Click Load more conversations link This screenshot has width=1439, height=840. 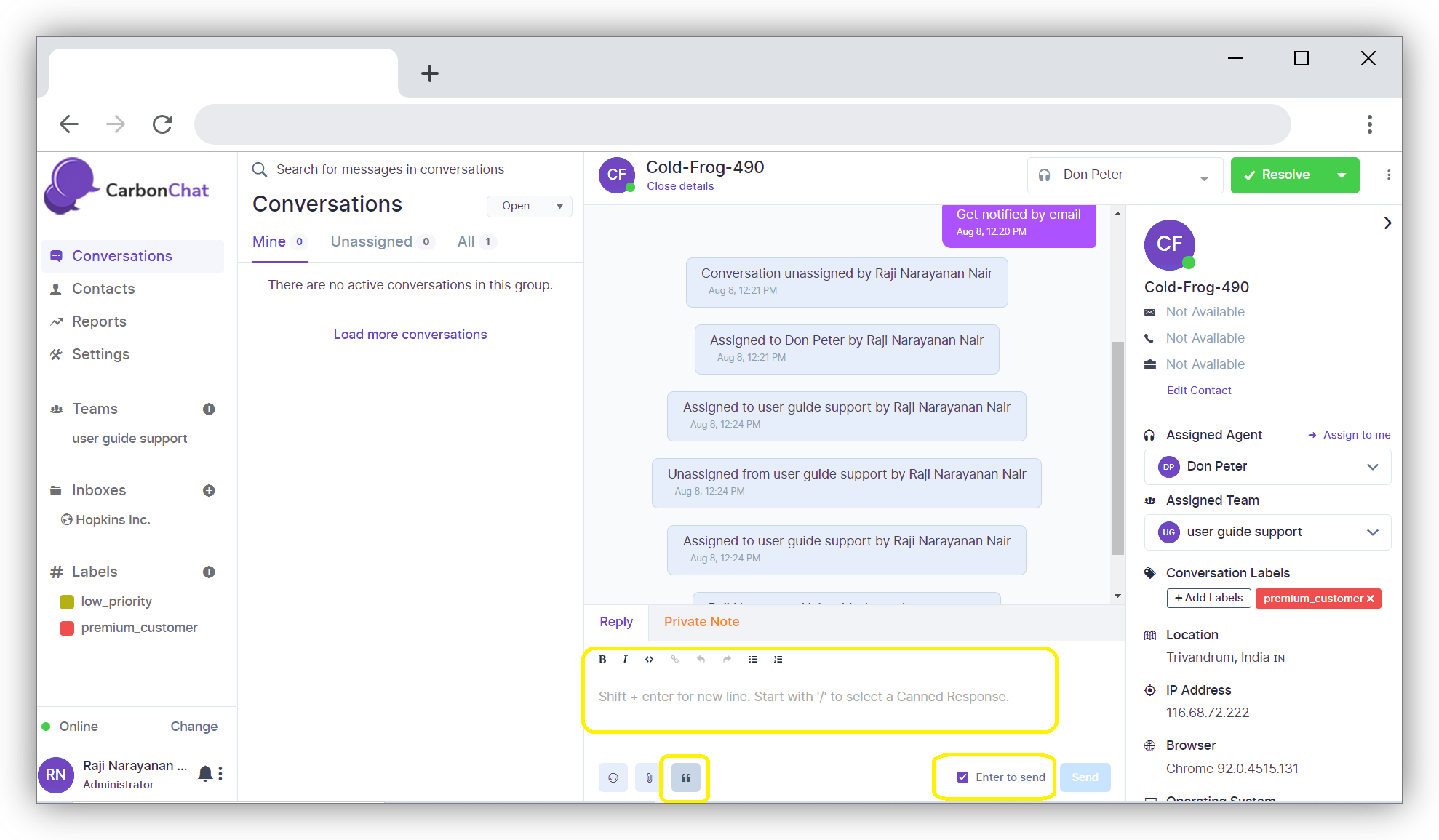tap(410, 335)
